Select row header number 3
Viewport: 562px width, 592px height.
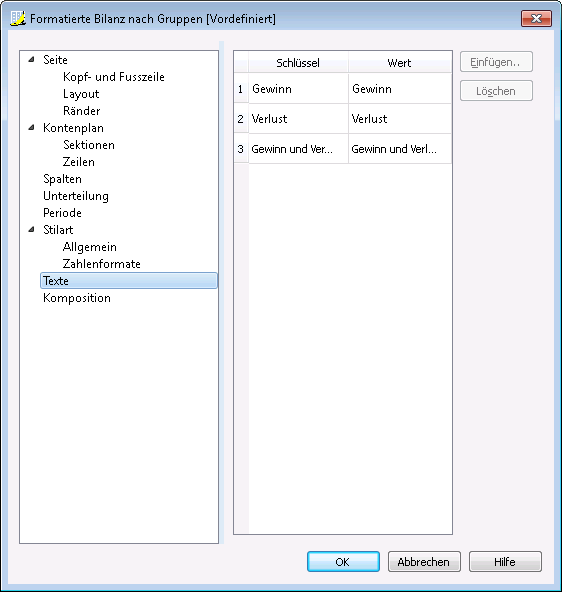point(241,149)
